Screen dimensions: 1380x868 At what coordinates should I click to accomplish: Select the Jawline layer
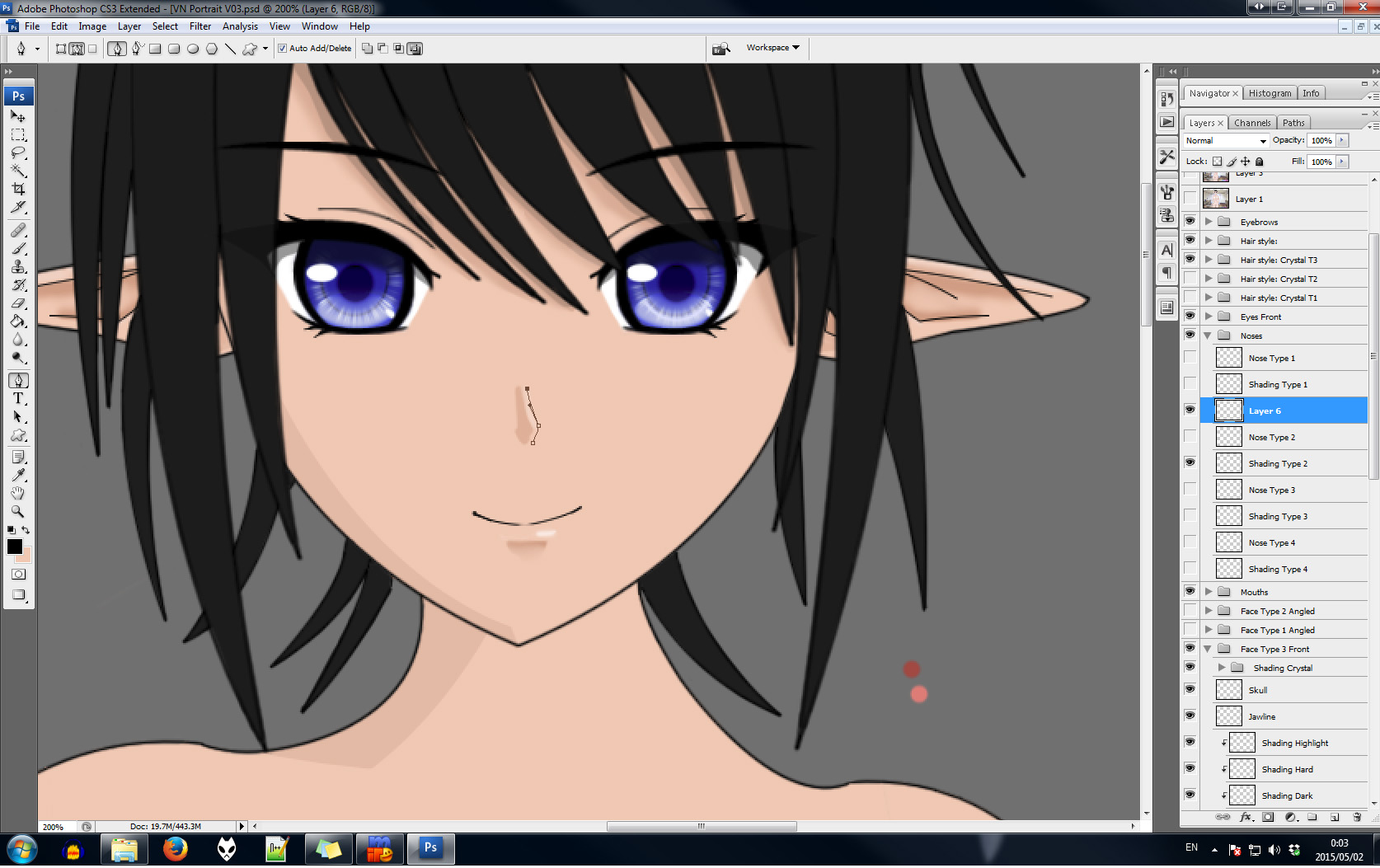click(x=1284, y=716)
